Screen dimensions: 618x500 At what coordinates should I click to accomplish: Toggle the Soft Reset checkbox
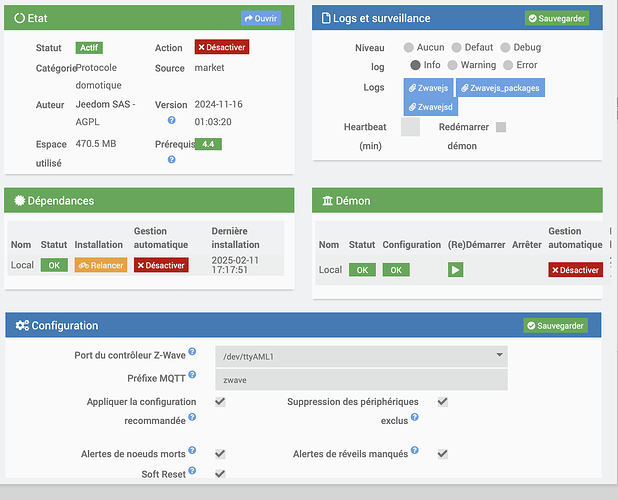click(220, 473)
